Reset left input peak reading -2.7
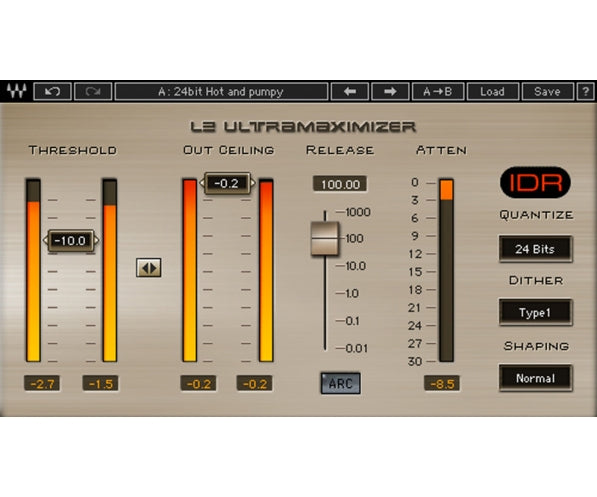The height and width of the screenshot is (497, 597). point(42,383)
